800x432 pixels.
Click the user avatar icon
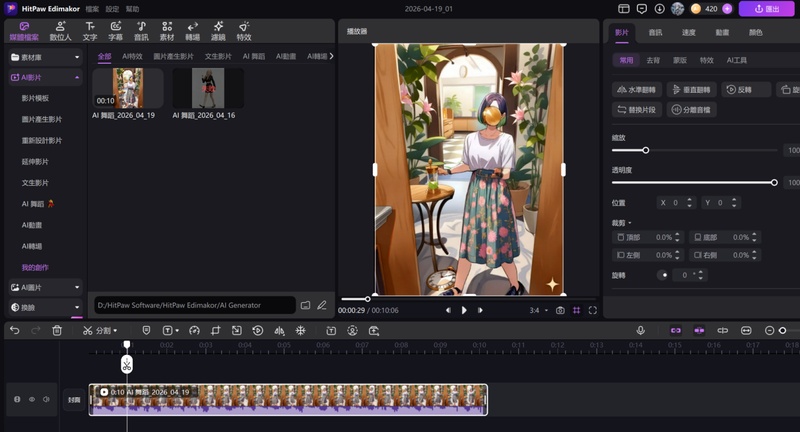click(x=678, y=9)
